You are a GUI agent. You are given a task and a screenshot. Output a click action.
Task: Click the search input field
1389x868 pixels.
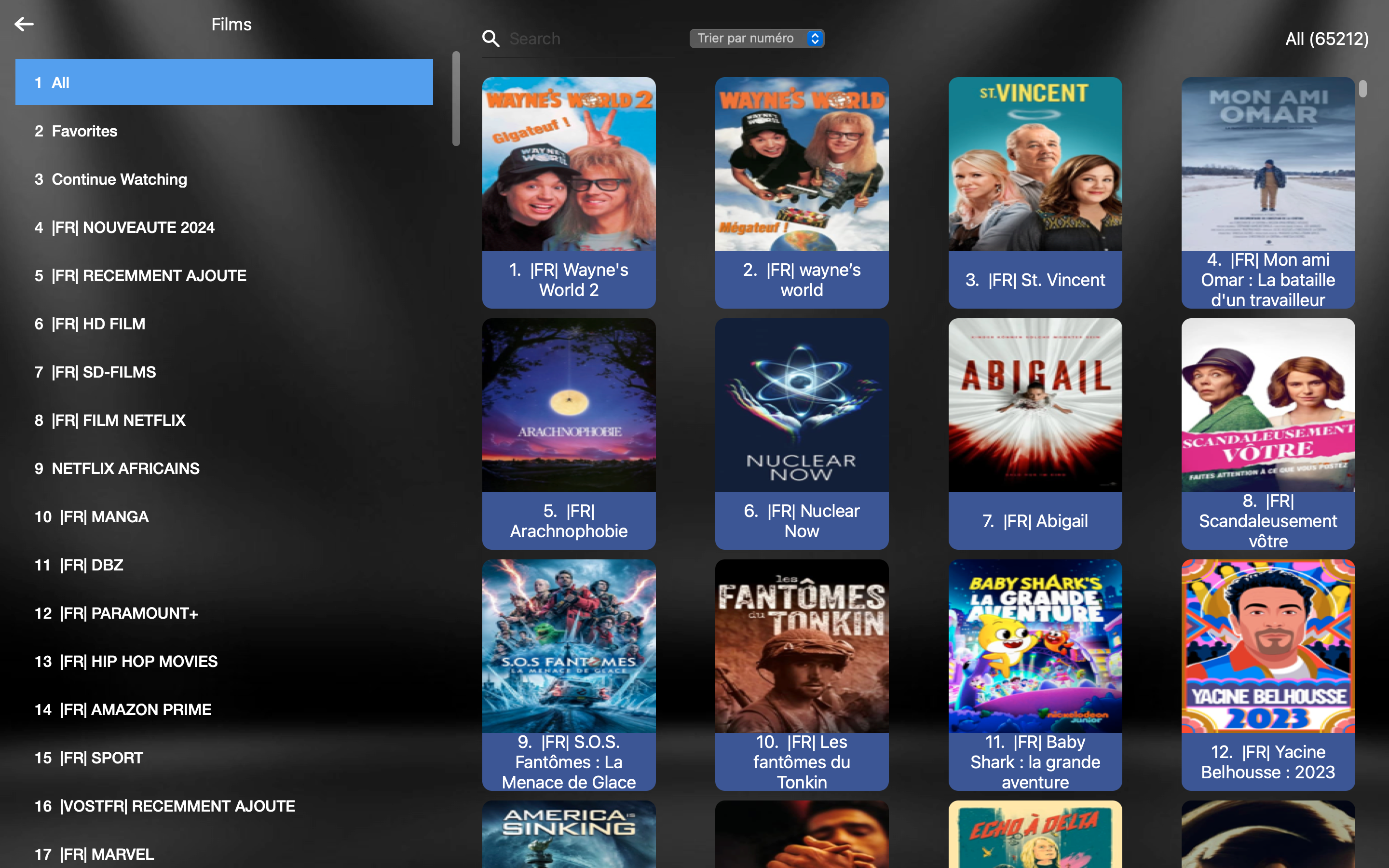(590, 39)
